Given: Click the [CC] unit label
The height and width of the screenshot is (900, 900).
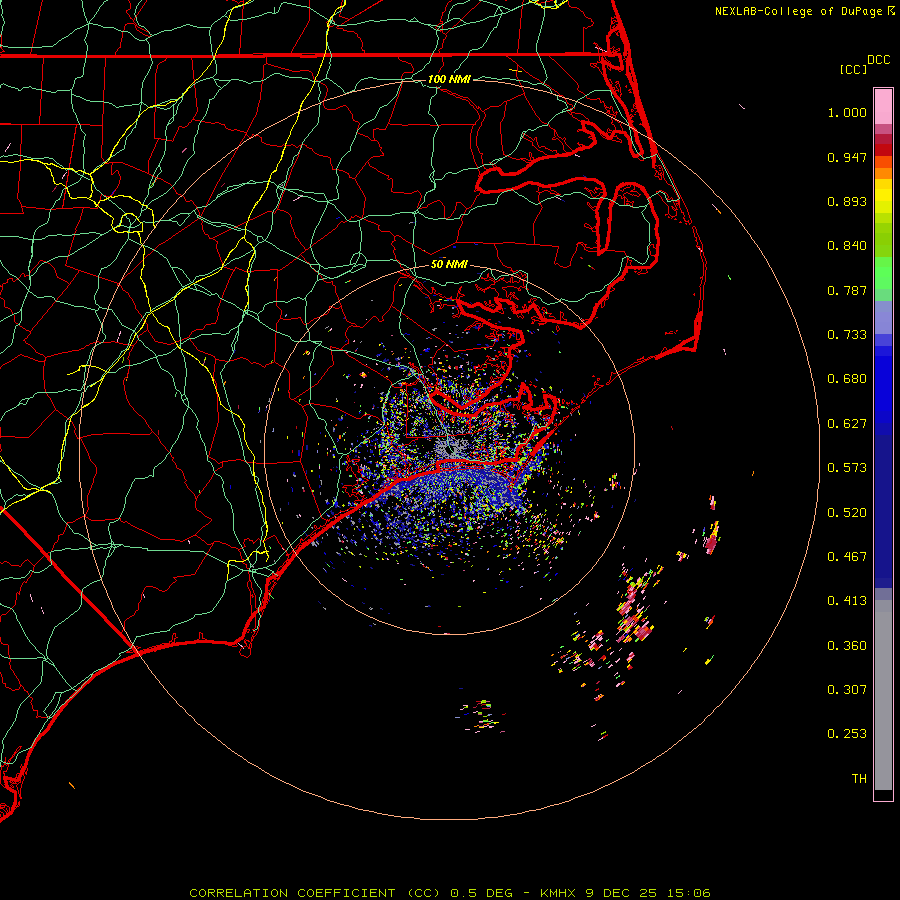Looking at the screenshot, I should pyautogui.click(x=852, y=69).
